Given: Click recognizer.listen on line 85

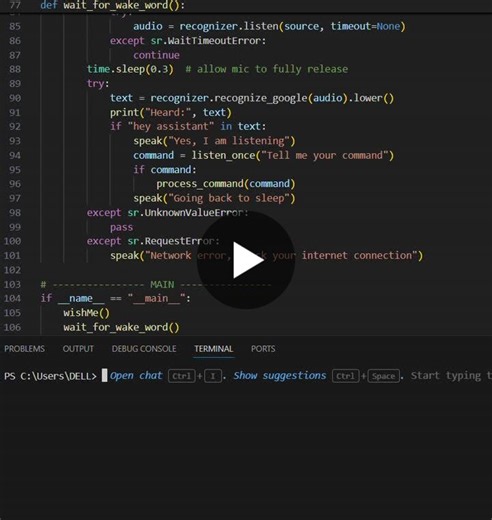Looking at the screenshot, I should [229, 26].
